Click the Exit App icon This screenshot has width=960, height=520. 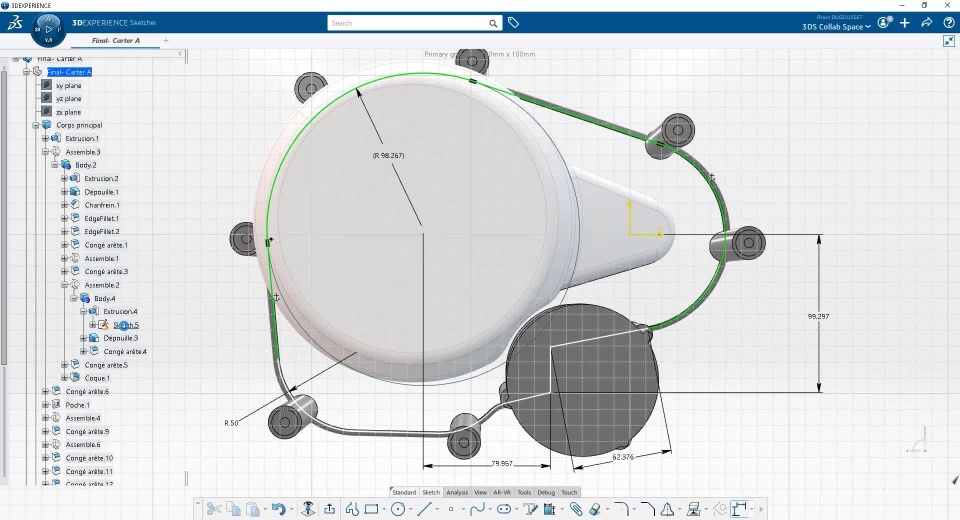pos(309,508)
